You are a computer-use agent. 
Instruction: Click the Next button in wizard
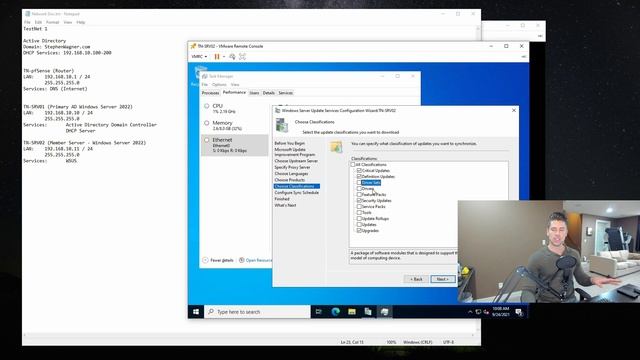coord(443,279)
